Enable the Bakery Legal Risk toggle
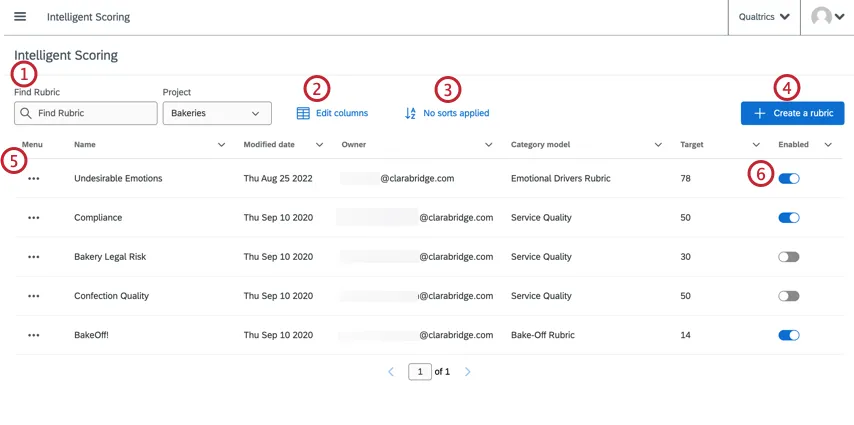The height and width of the screenshot is (425, 854). click(x=789, y=257)
